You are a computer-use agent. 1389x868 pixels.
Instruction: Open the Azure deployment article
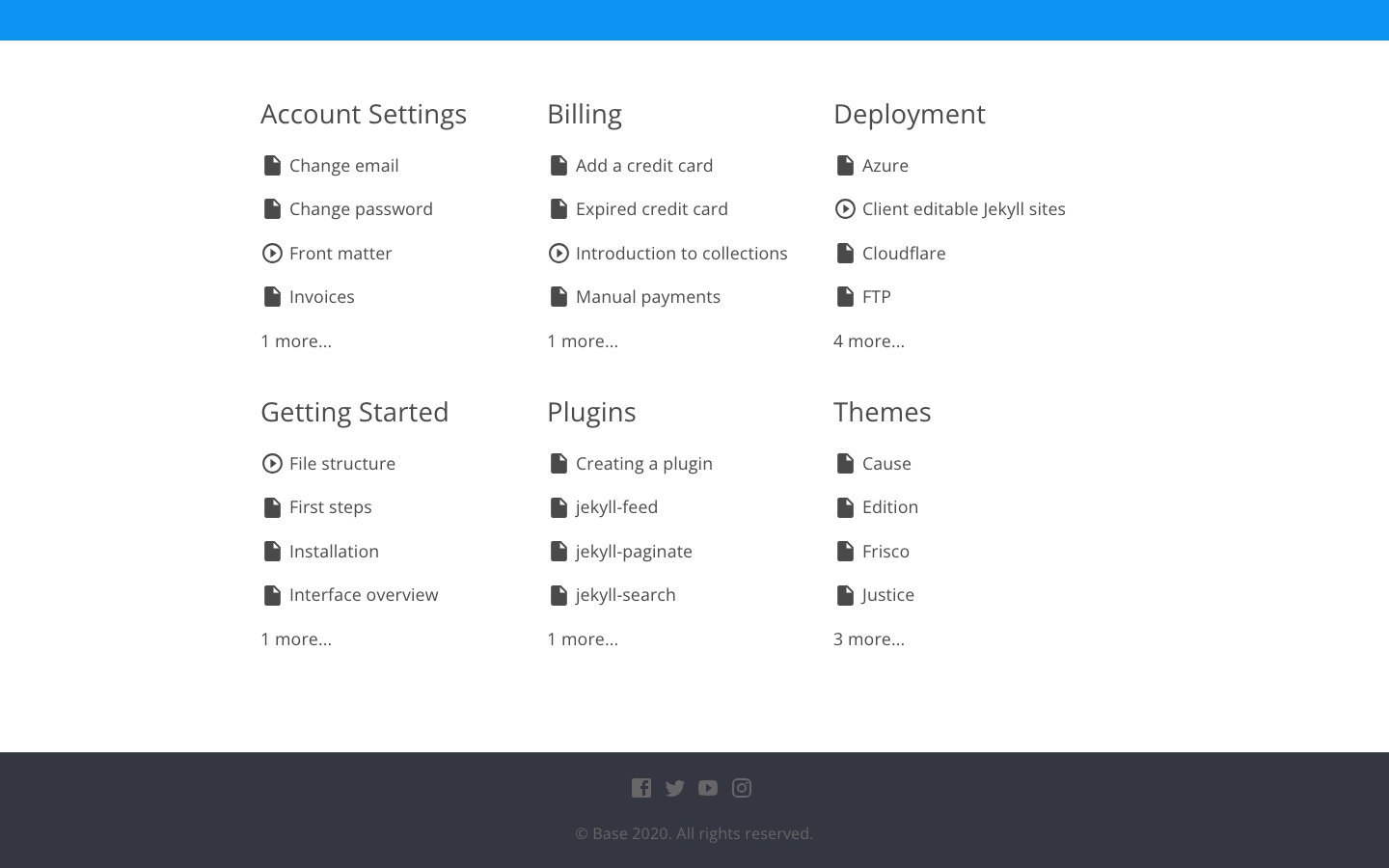coord(885,166)
